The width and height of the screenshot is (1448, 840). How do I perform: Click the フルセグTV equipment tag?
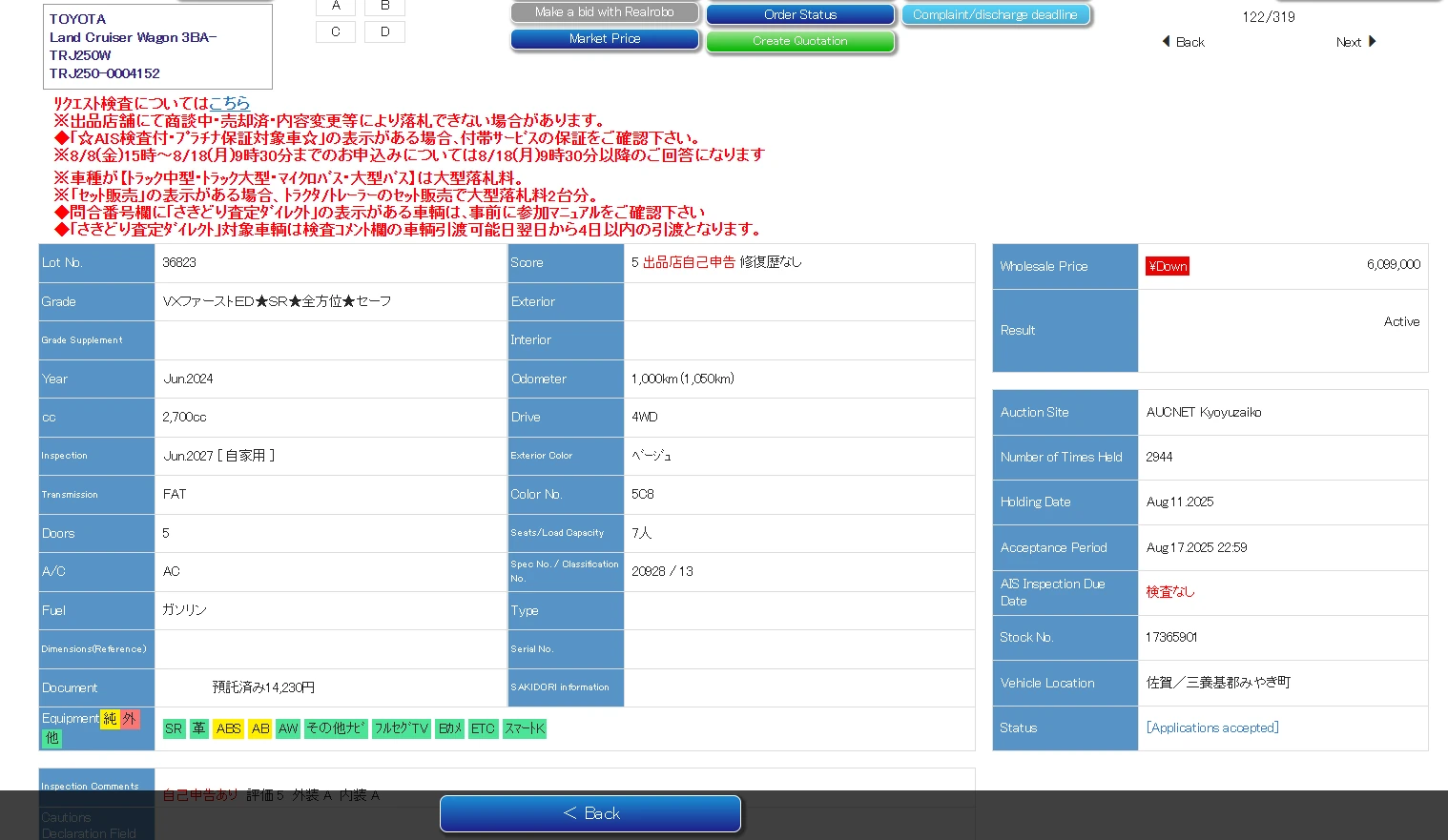(x=401, y=728)
